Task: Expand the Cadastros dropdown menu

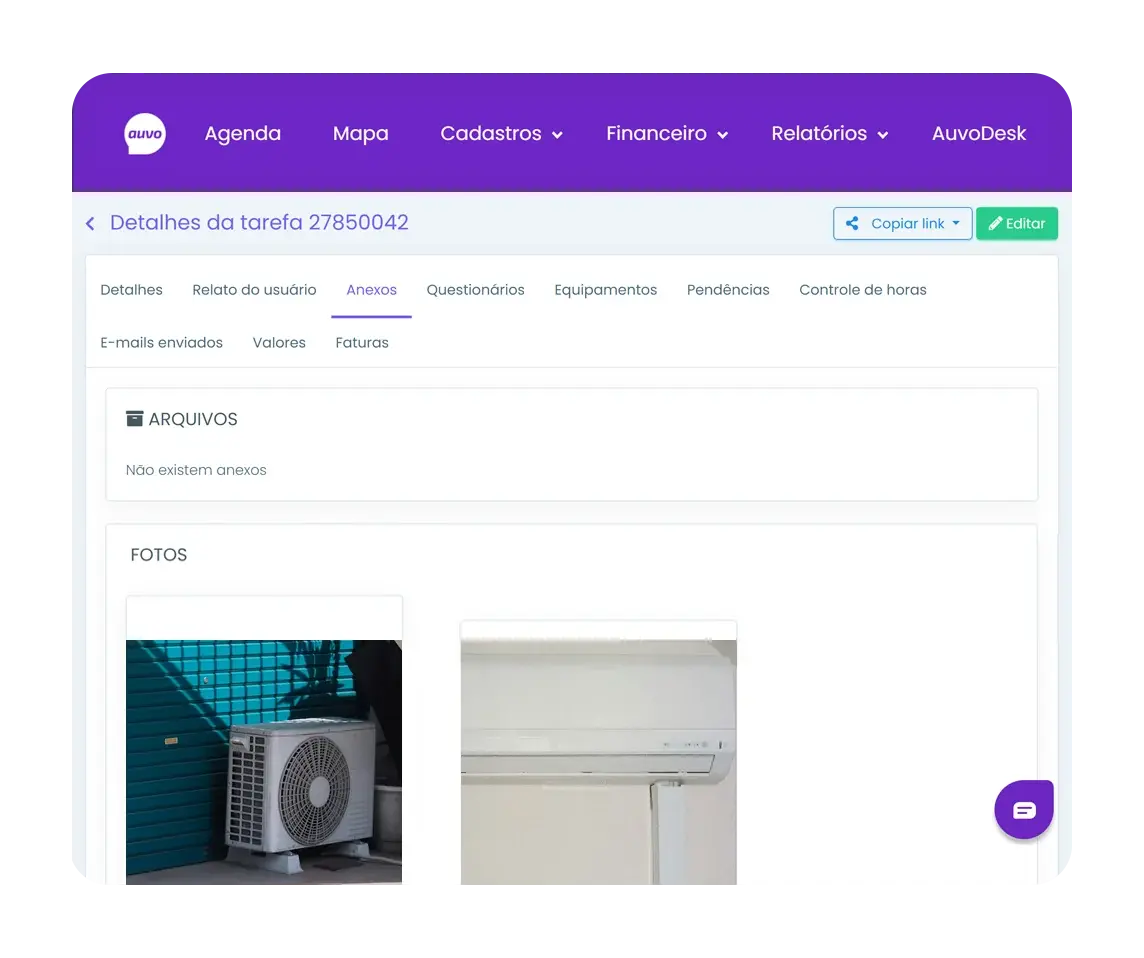Action: (x=501, y=134)
